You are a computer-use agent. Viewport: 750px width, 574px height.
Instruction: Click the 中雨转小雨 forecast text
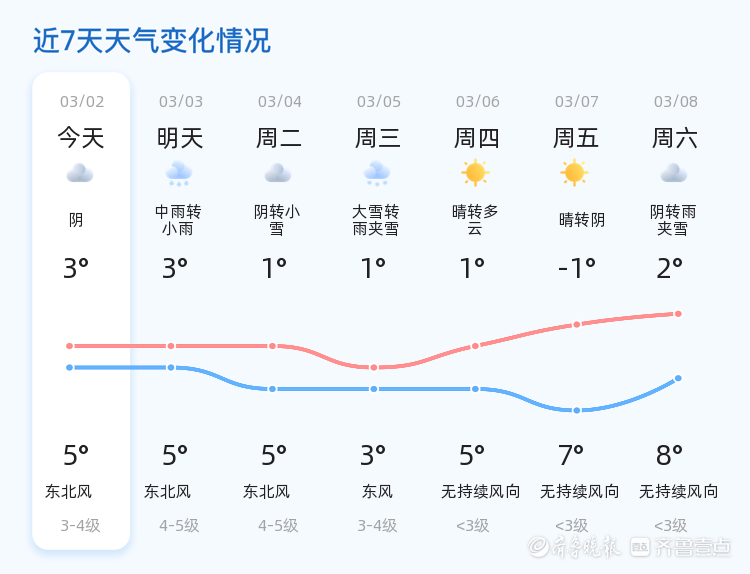[178, 220]
